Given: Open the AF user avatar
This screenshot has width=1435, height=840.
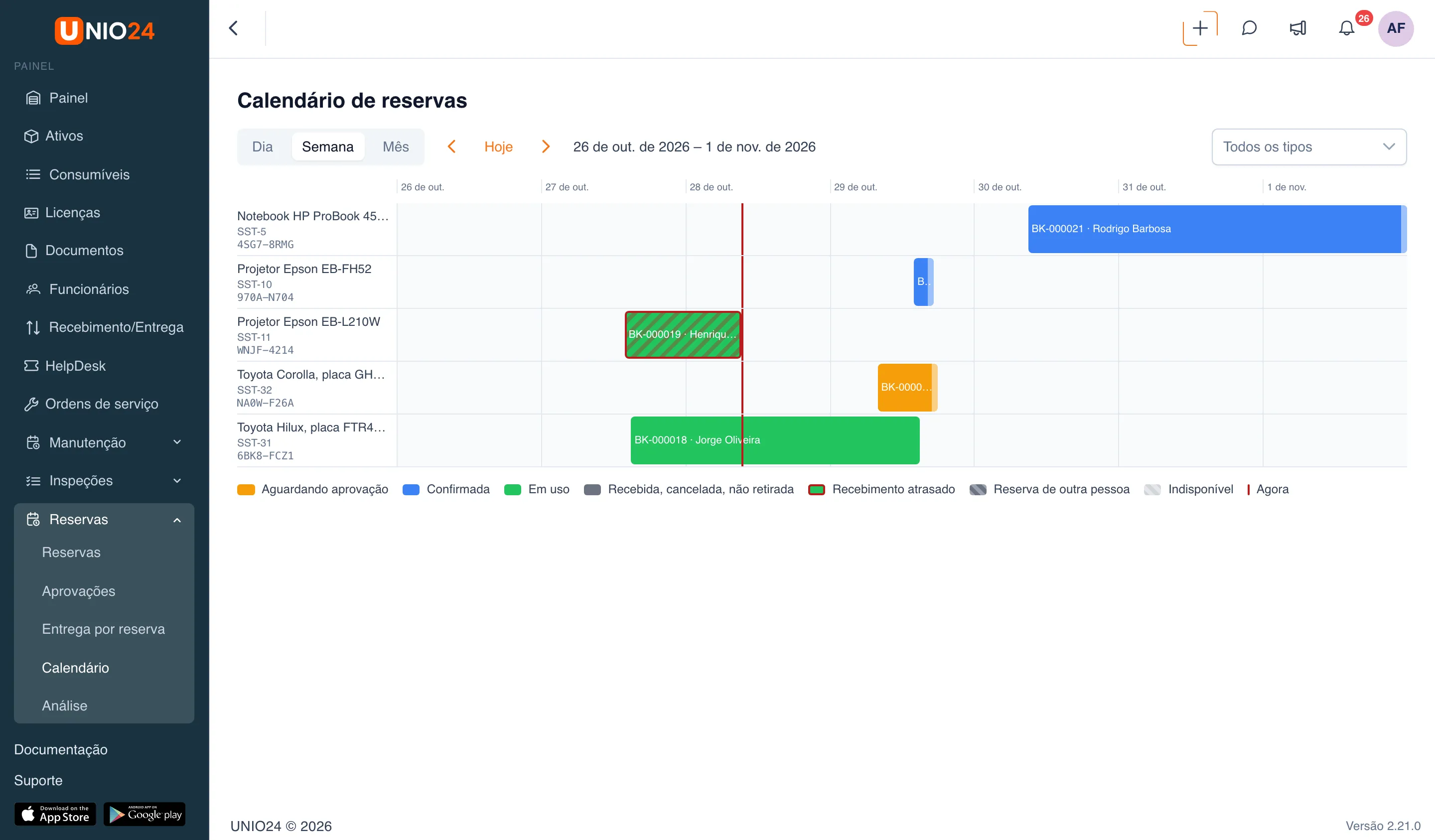Looking at the screenshot, I should coord(1395,28).
